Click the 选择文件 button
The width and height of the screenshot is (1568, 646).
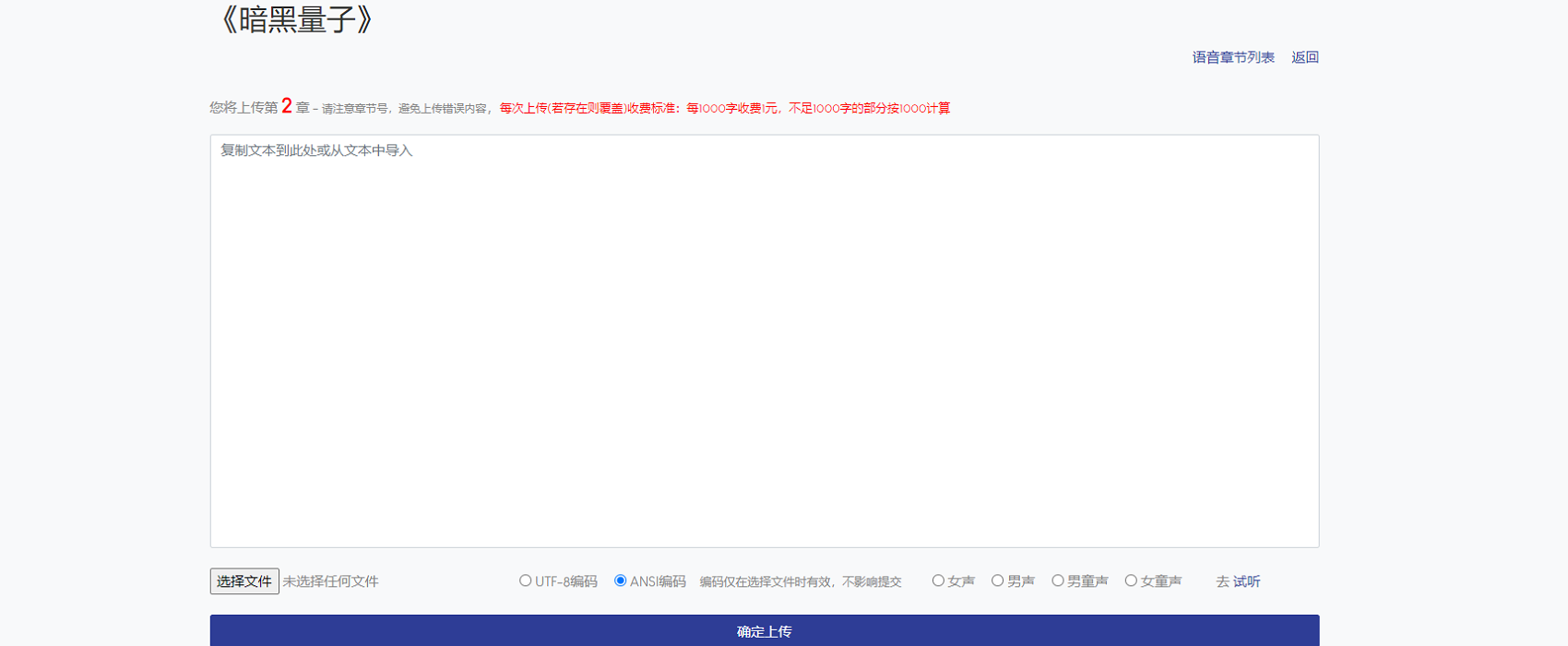[x=244, y=581]
